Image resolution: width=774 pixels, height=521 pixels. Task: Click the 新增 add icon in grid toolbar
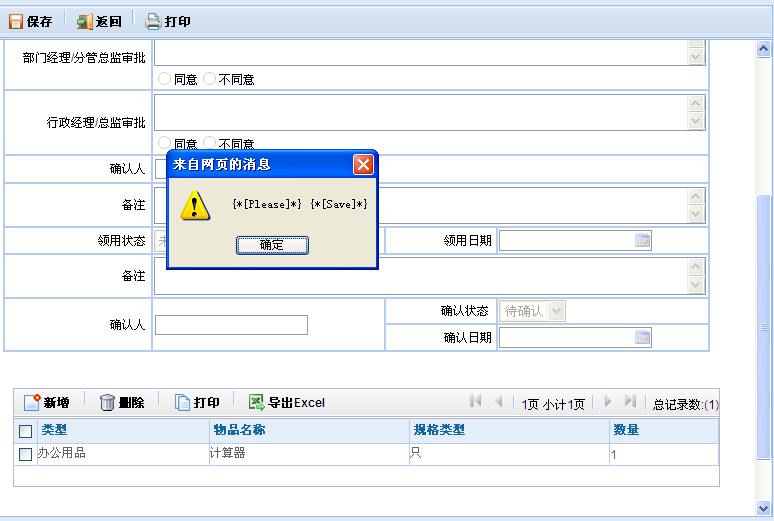point(32,402)
